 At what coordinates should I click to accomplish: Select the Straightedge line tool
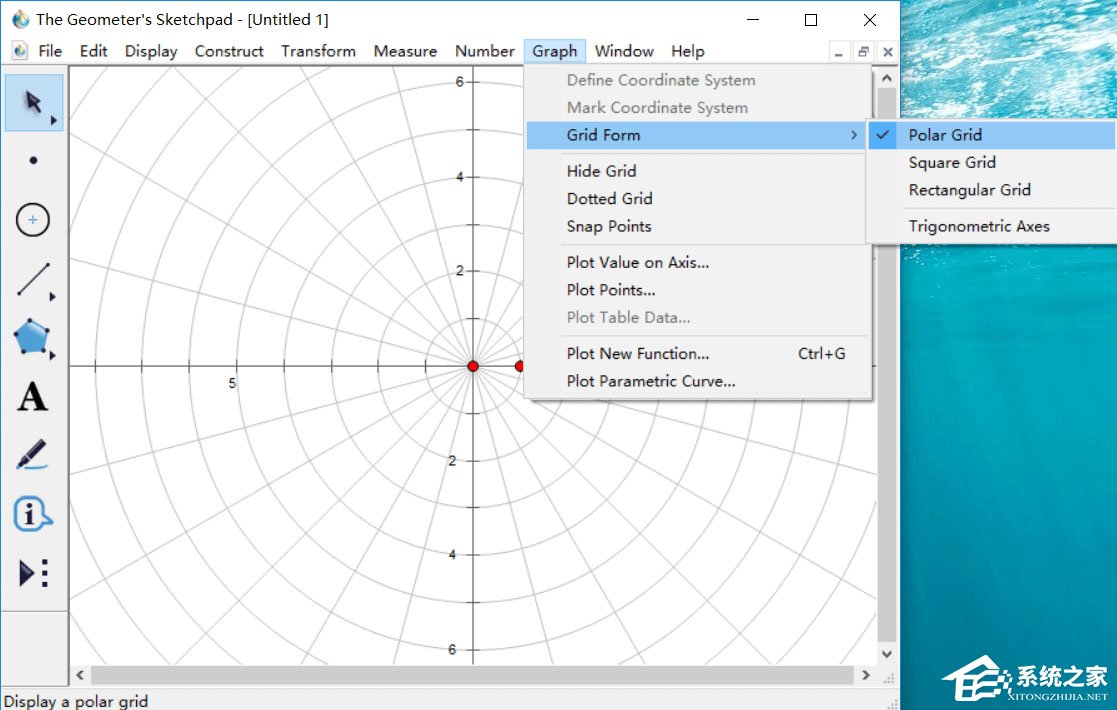pos(33,280)
